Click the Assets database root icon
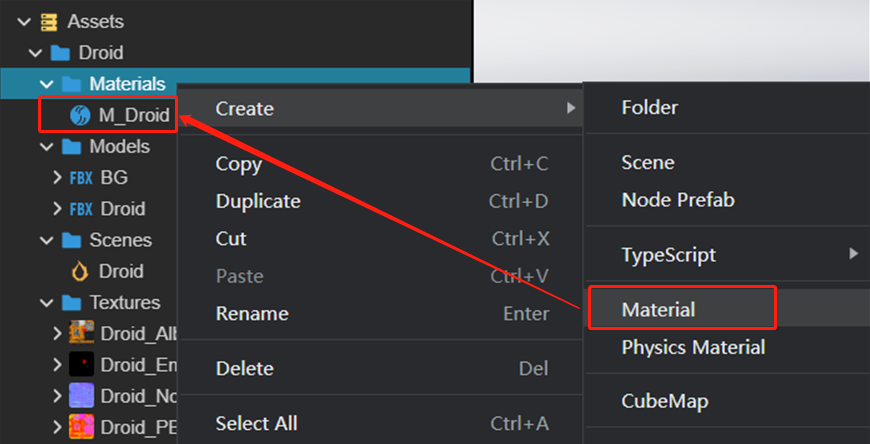 pyautogui.click(x=49, y=21)
